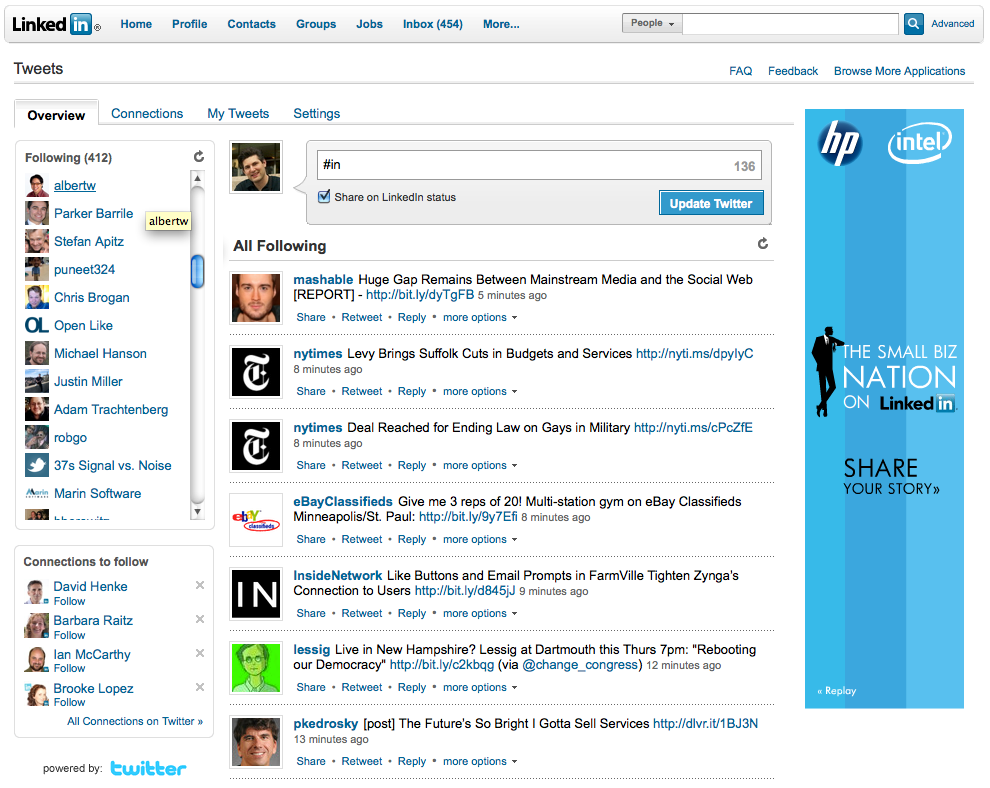This screenshot has height=788, width=990.
Task: Expand more options on mashable tweet
Action: click(480, 318)
